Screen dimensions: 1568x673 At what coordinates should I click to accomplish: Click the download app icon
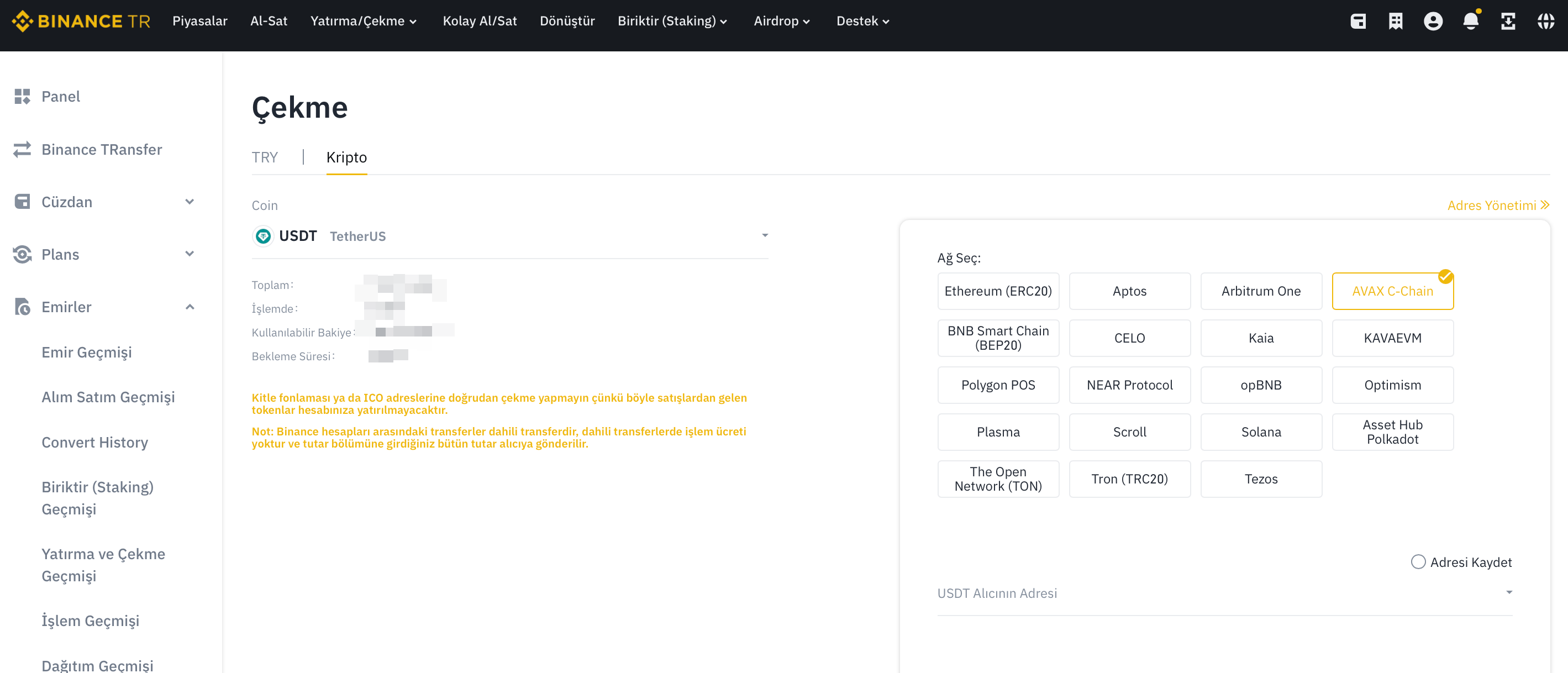coord(1508,22)
